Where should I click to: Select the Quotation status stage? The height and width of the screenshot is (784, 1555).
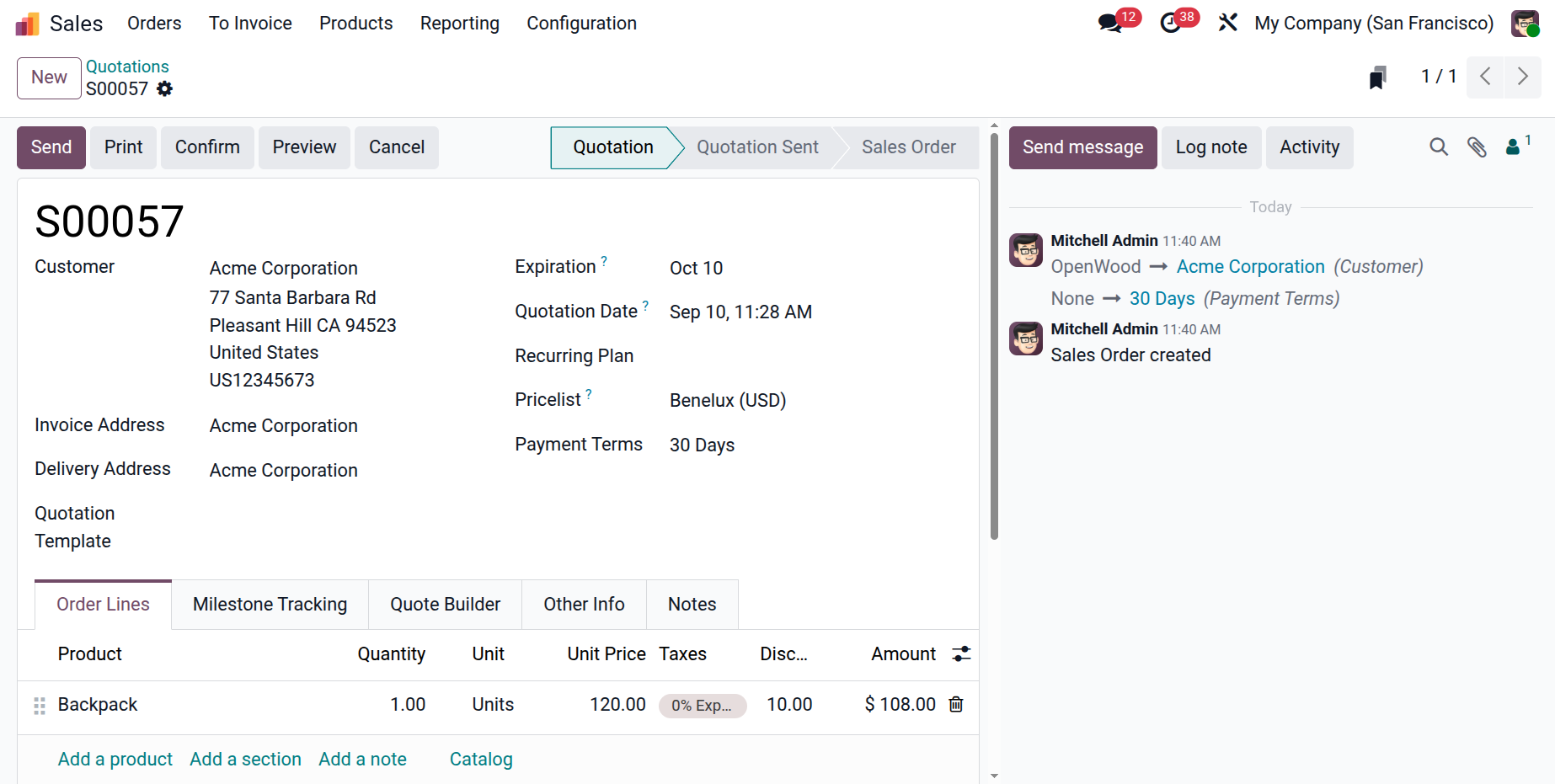612,147
